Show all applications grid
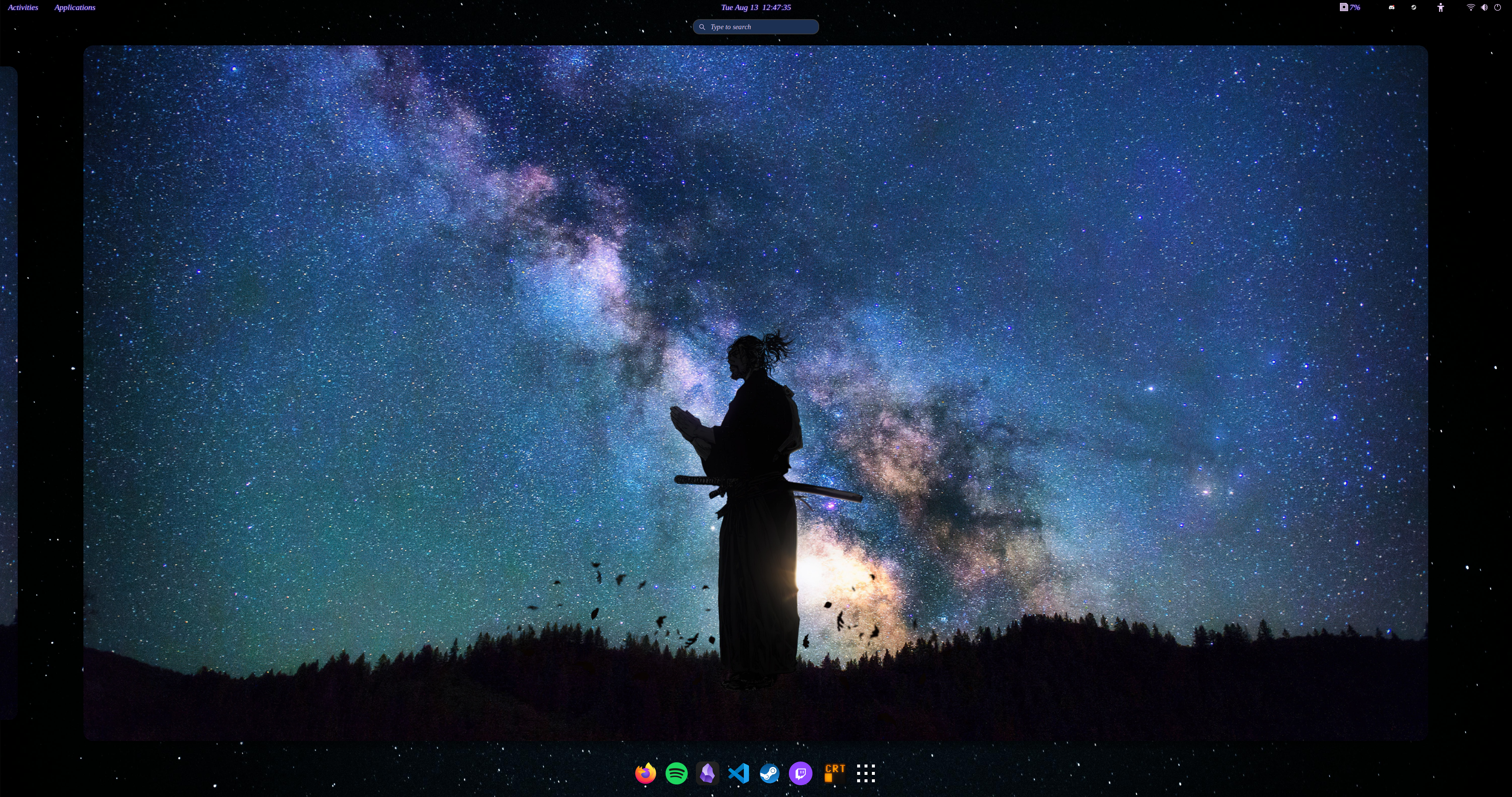The height and width of the screenshot is (797, 1512). coord(866,773)
